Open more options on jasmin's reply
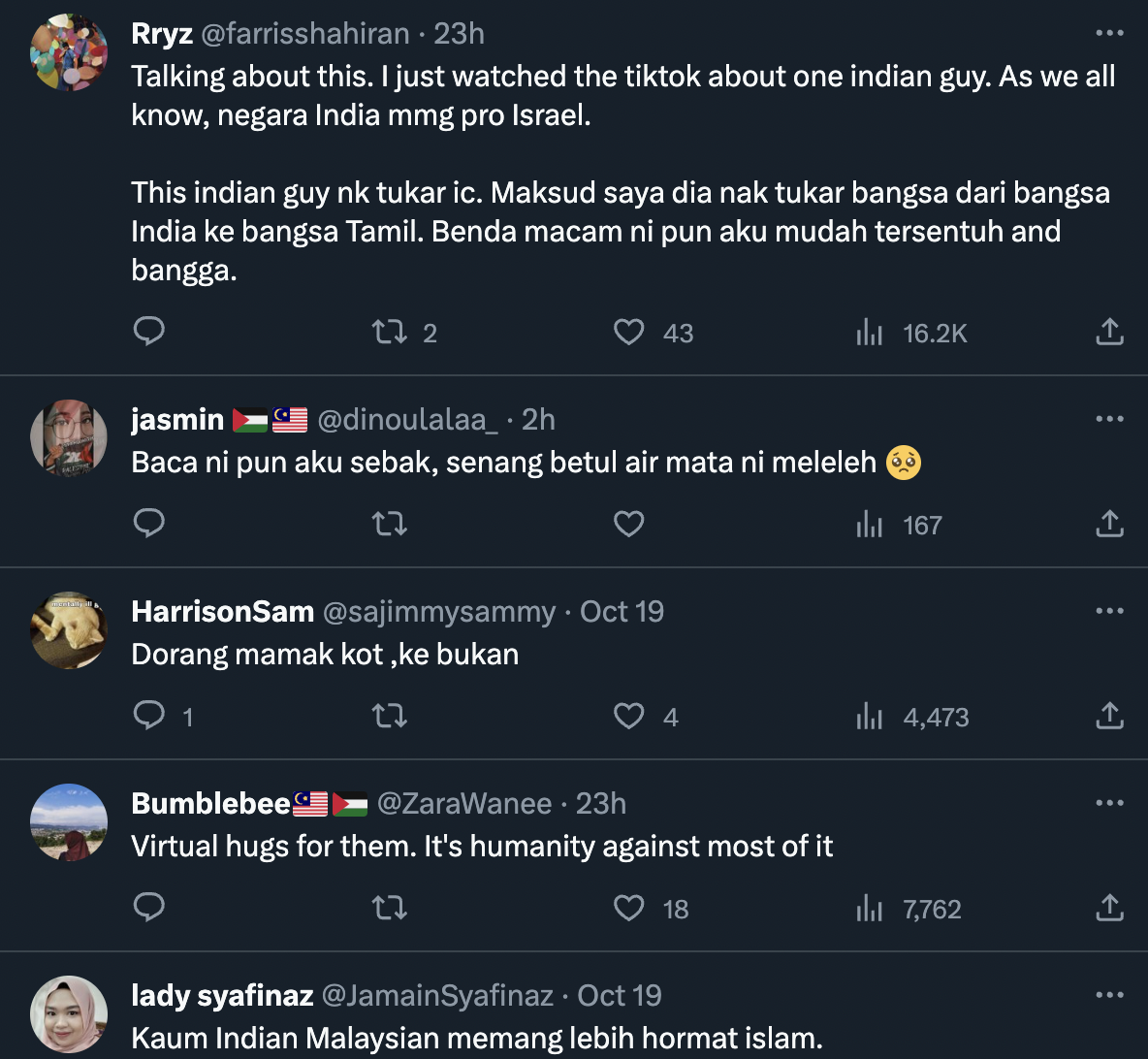The height and width of the screenshot is (1059, 1148). (1109, 419)
